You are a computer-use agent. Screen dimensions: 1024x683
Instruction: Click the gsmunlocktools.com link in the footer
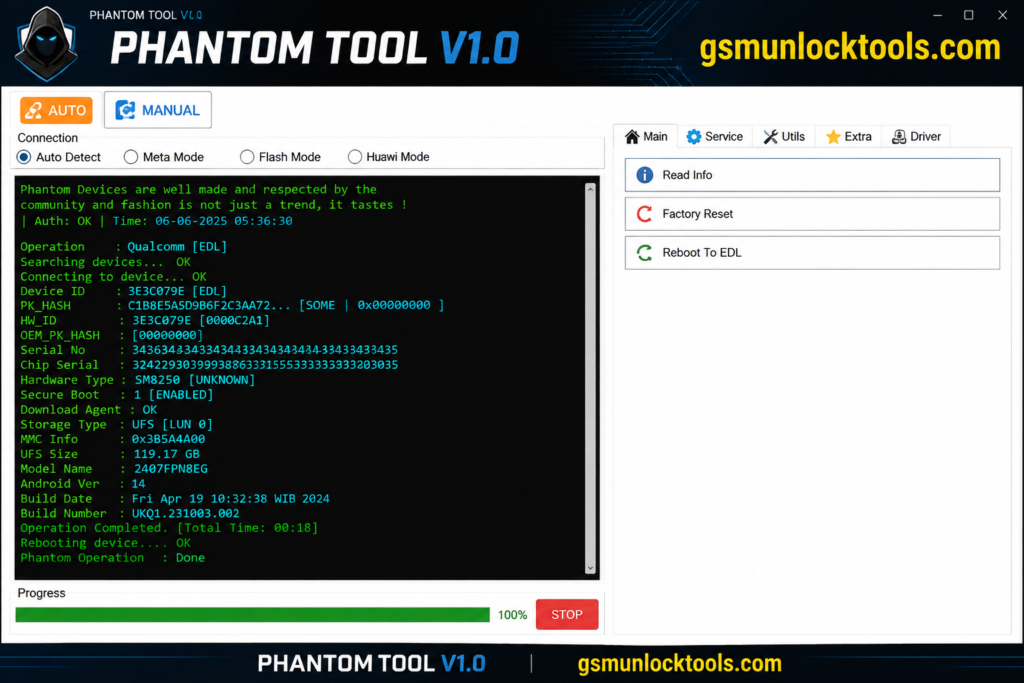click(679, 663)
